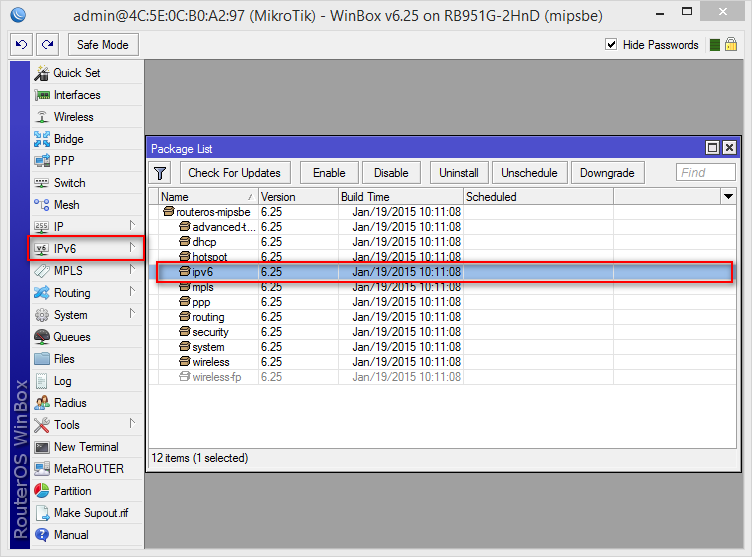Viewport: 752px width, 557px height.
Task: Click the Enable button
Action: tap(329, 173)
